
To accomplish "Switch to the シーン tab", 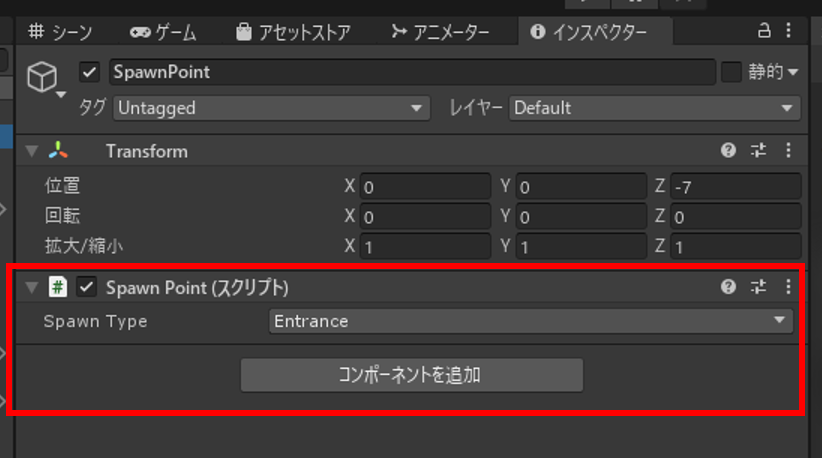I will 60,32.
